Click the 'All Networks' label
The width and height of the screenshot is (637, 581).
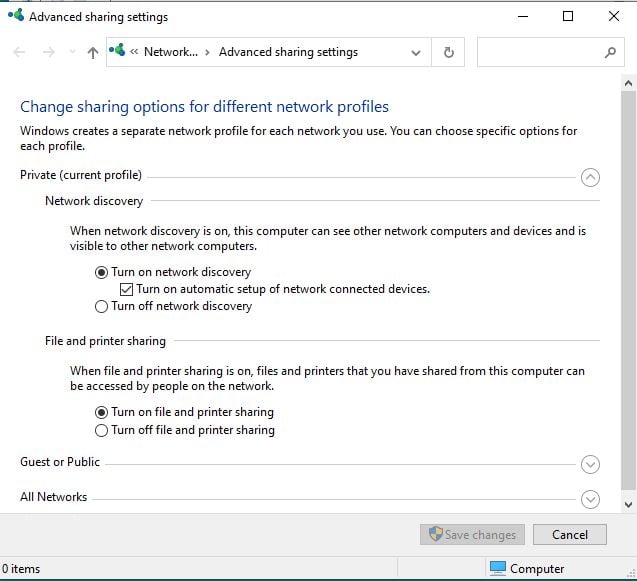click(54, 497)
